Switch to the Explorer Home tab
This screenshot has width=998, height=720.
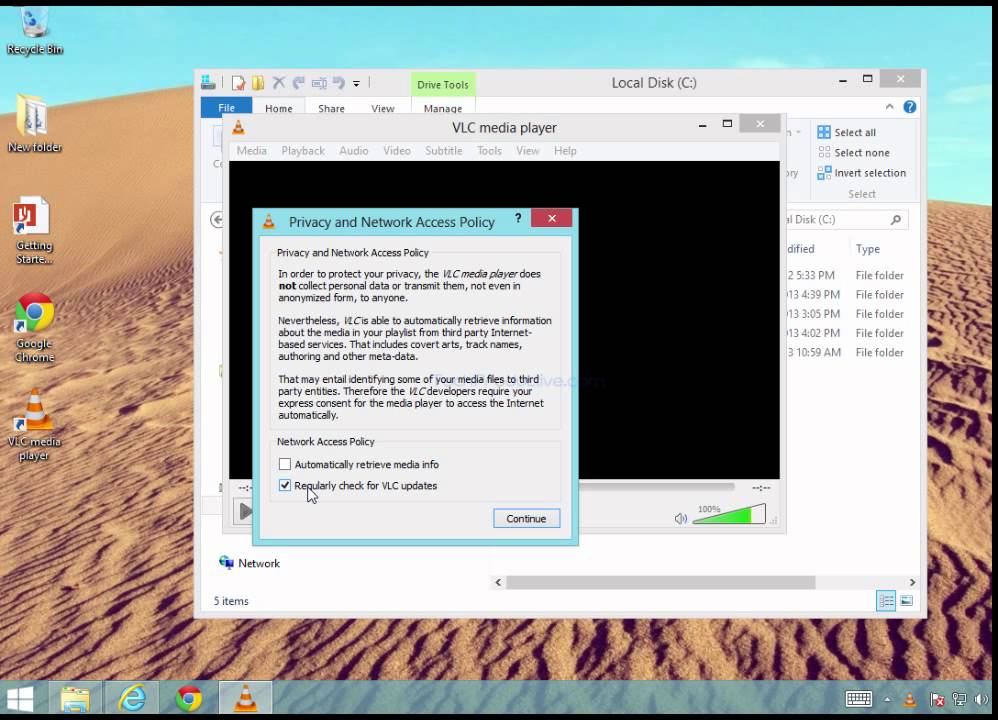pyautogui.click(x=279, y=108)
